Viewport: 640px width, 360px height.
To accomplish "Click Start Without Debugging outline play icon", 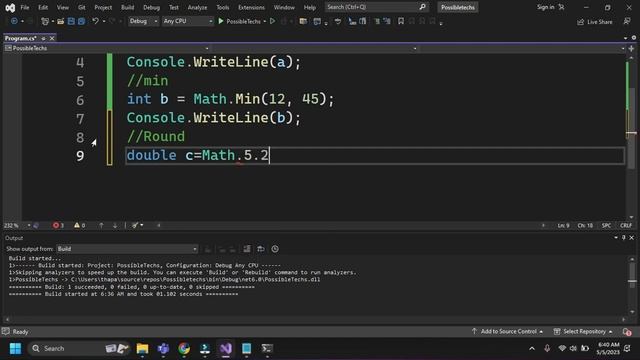I will pyautogui.click(x=272, y=21).
